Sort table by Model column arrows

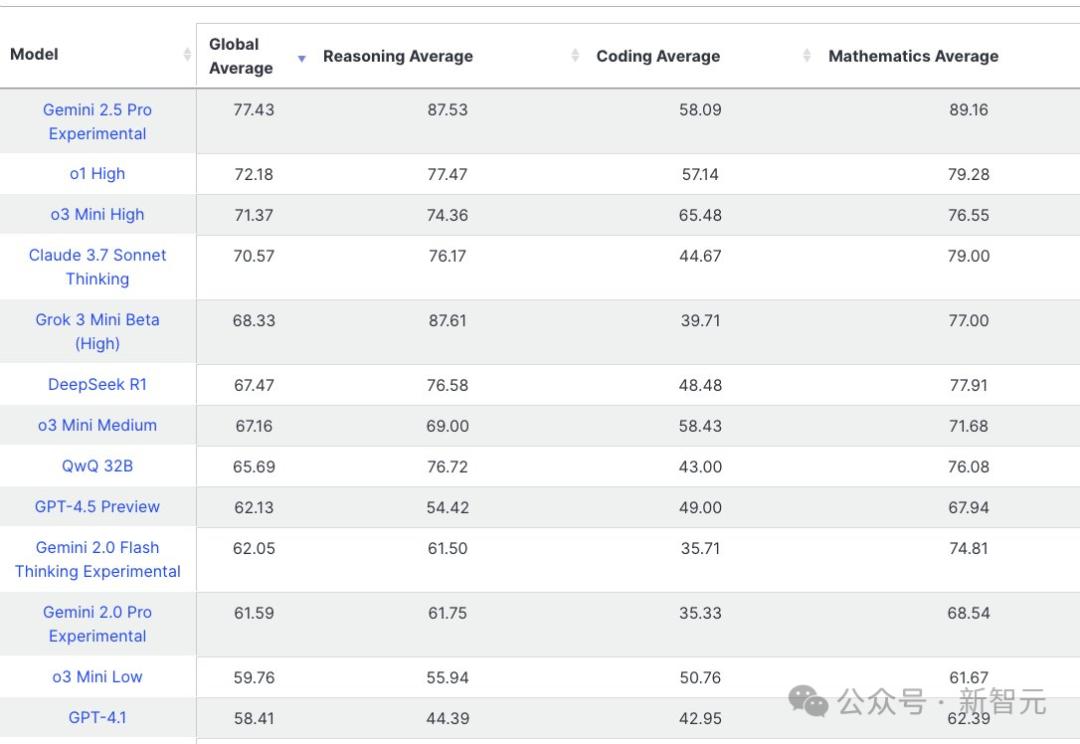pos(187,54)
